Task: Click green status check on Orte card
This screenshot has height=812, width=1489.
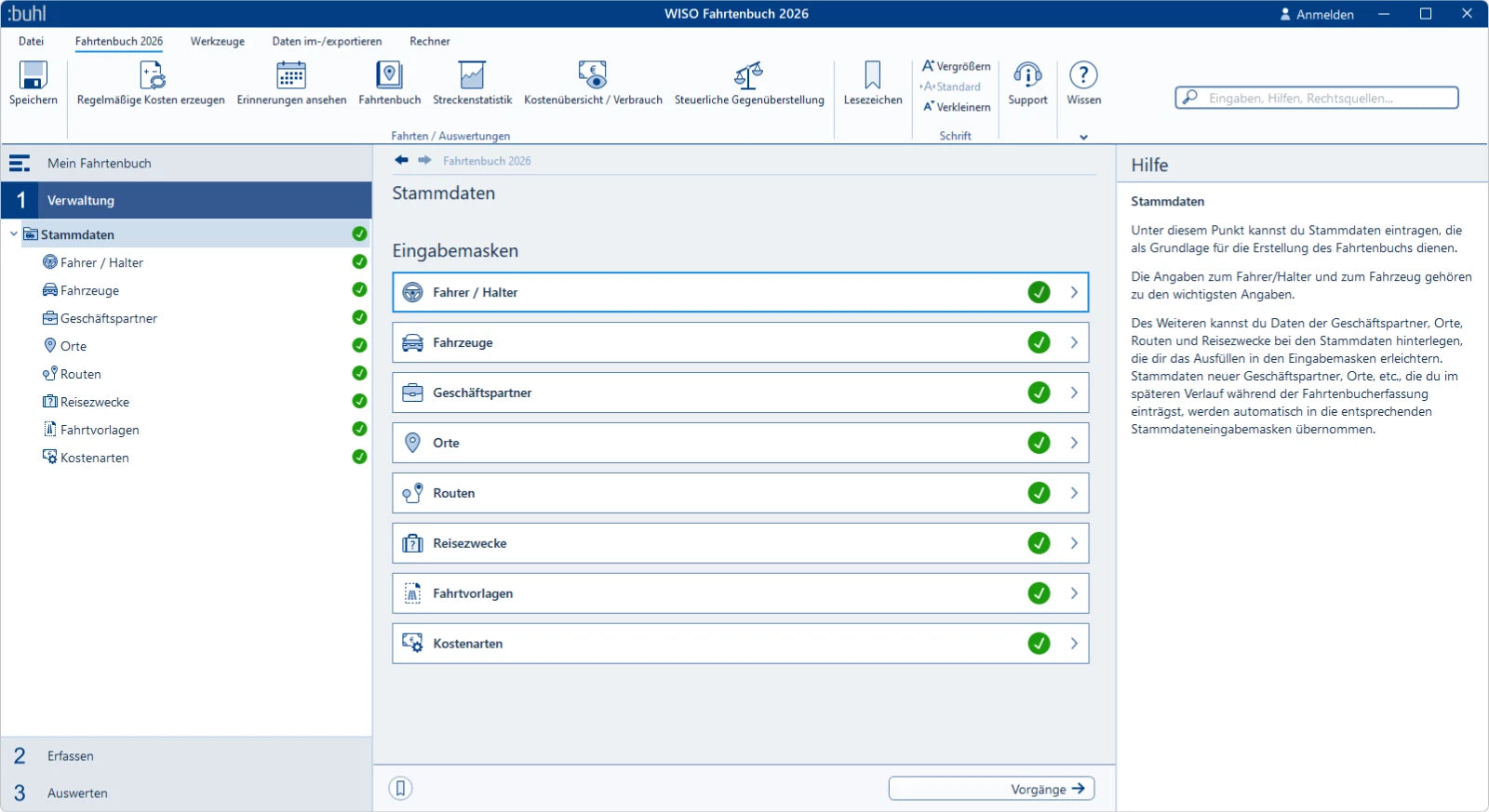Action: [1040, 443]
